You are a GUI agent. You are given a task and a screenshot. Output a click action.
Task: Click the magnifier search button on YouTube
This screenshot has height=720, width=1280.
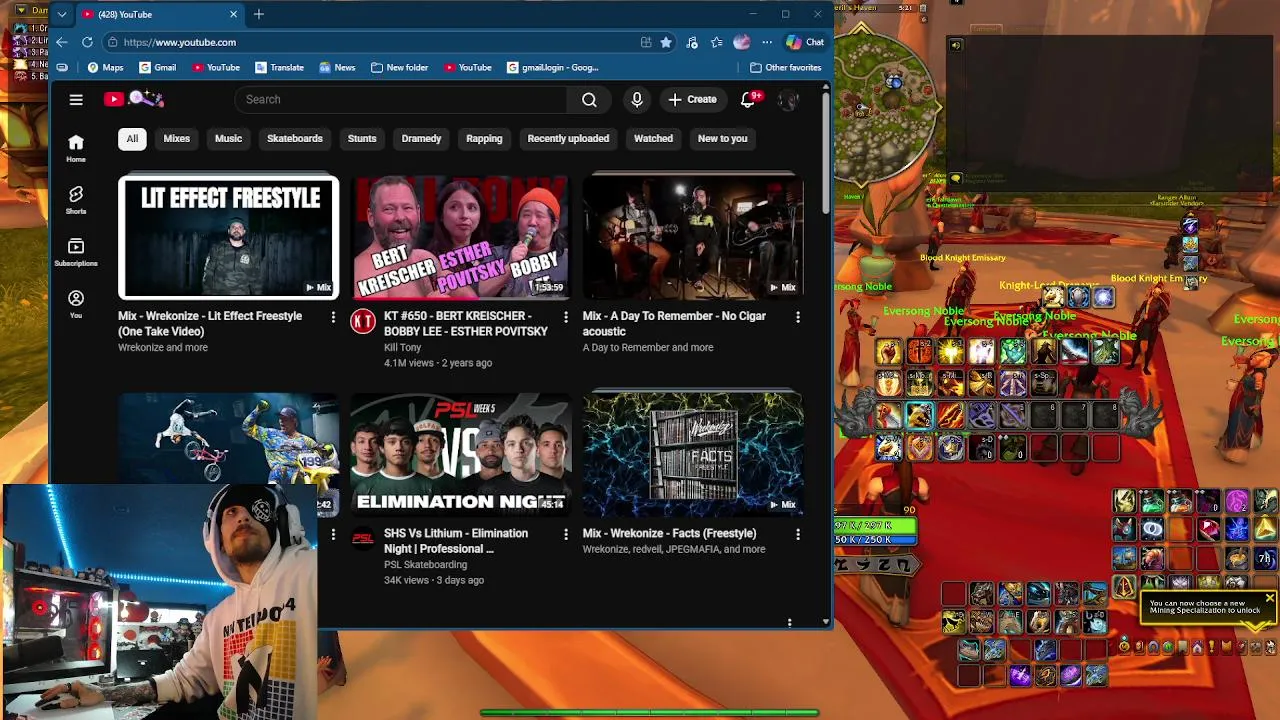pos(589,99)
